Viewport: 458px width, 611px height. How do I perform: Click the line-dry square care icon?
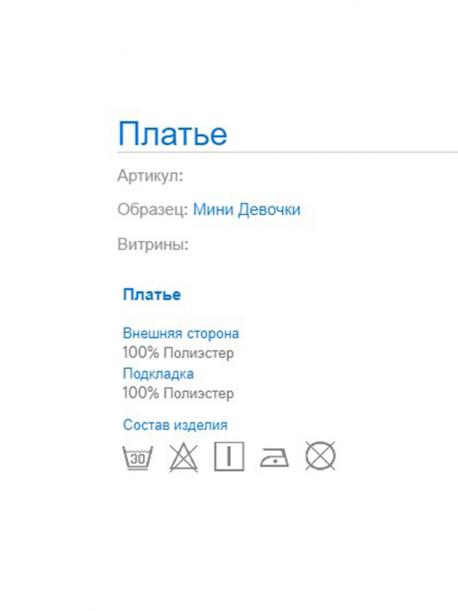pyautogui.click(x=229, y=456)
